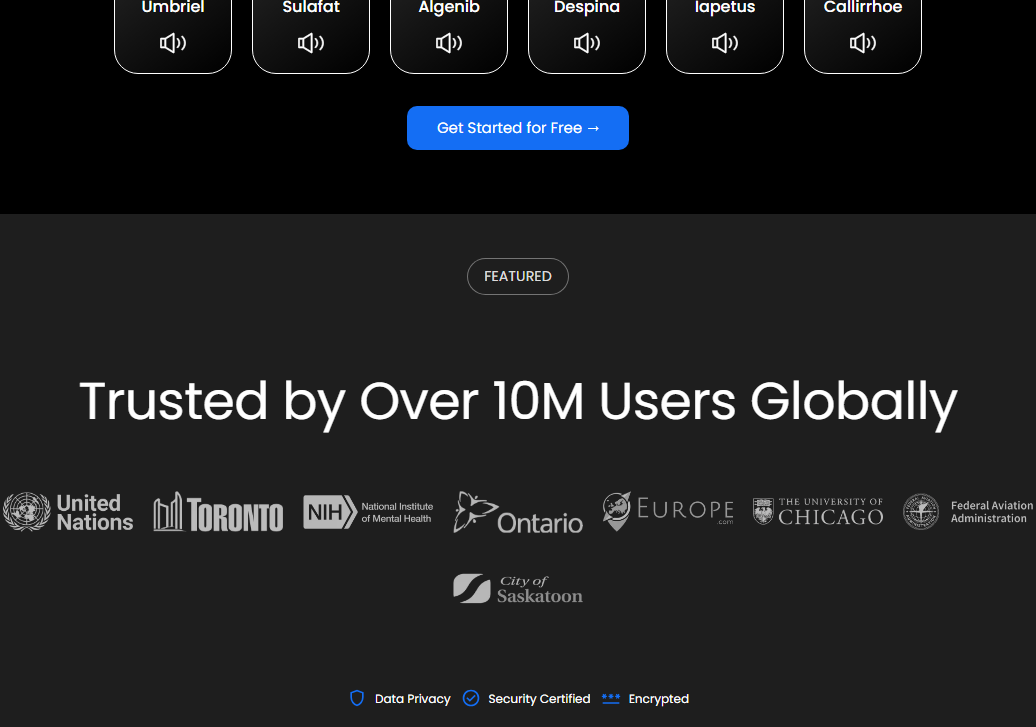Viewport: 1036px width, 727px height.
Task: Click the Encrypted label text
Action: point(659,699)
